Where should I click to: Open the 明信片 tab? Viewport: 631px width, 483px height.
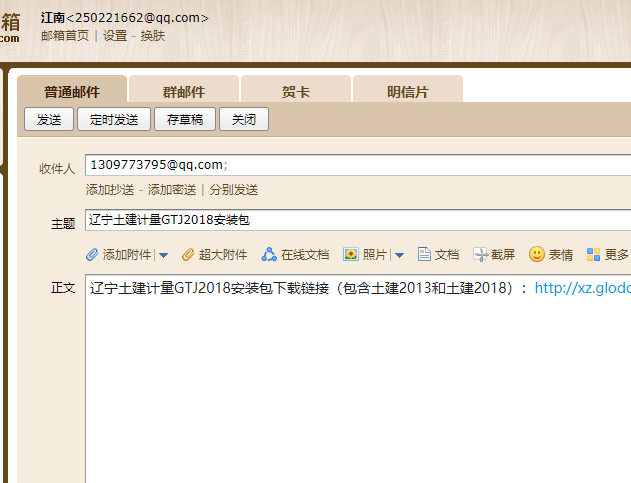[408, 89]
